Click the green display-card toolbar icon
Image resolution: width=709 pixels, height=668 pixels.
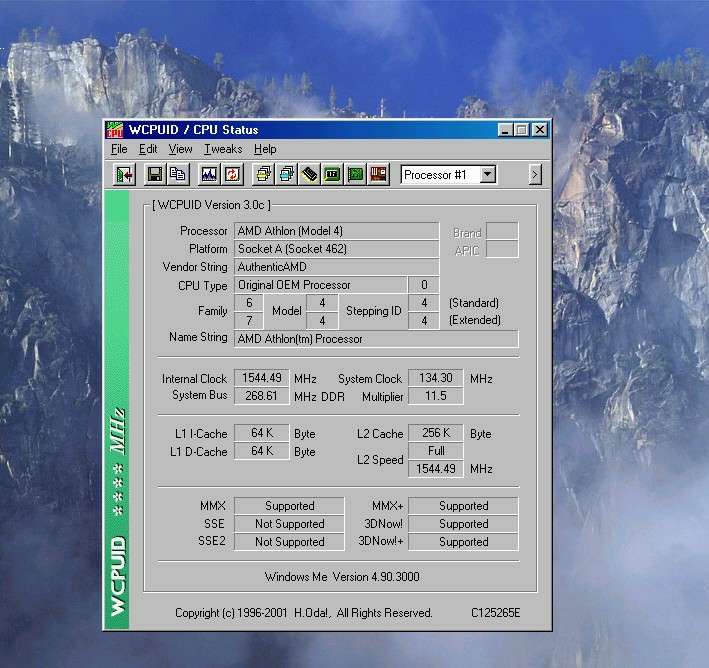click(332, 175)
